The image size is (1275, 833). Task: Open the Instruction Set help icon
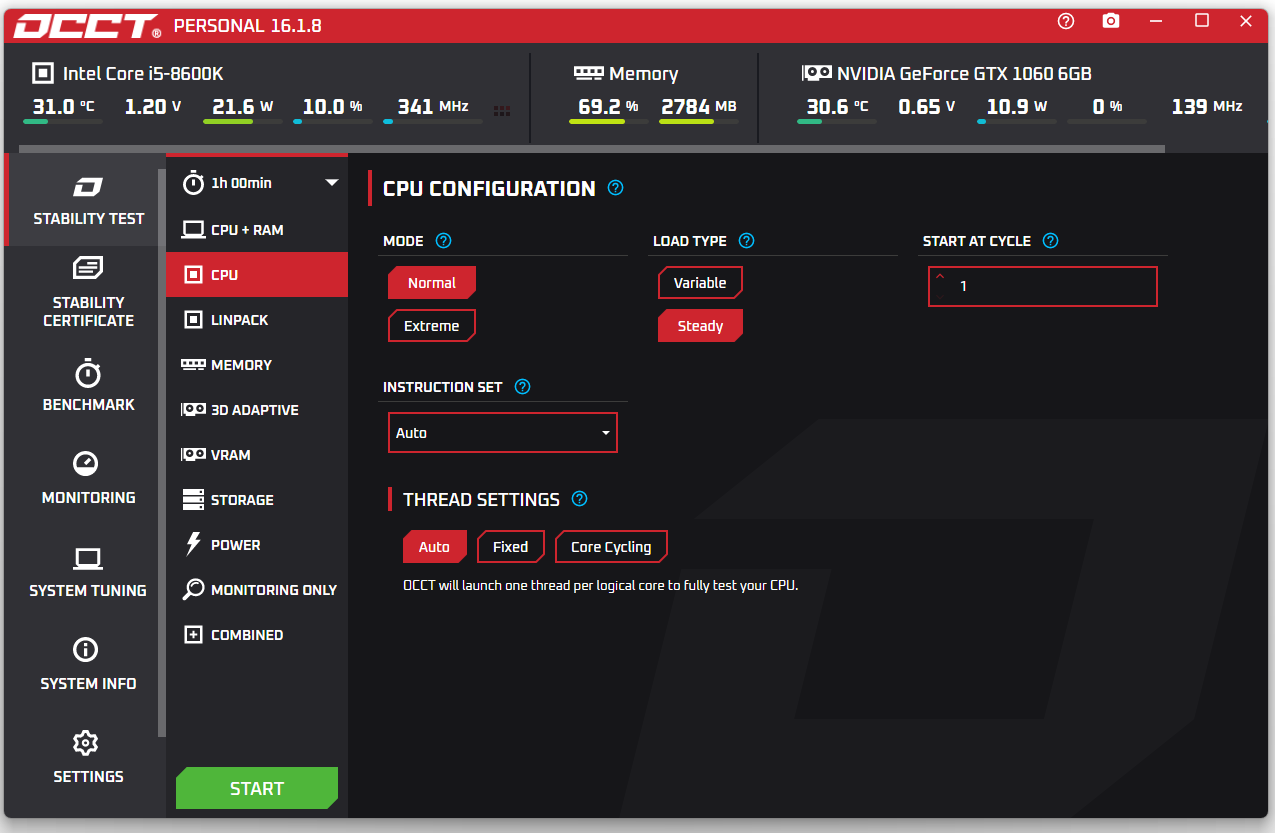click(x=522, y=387)
